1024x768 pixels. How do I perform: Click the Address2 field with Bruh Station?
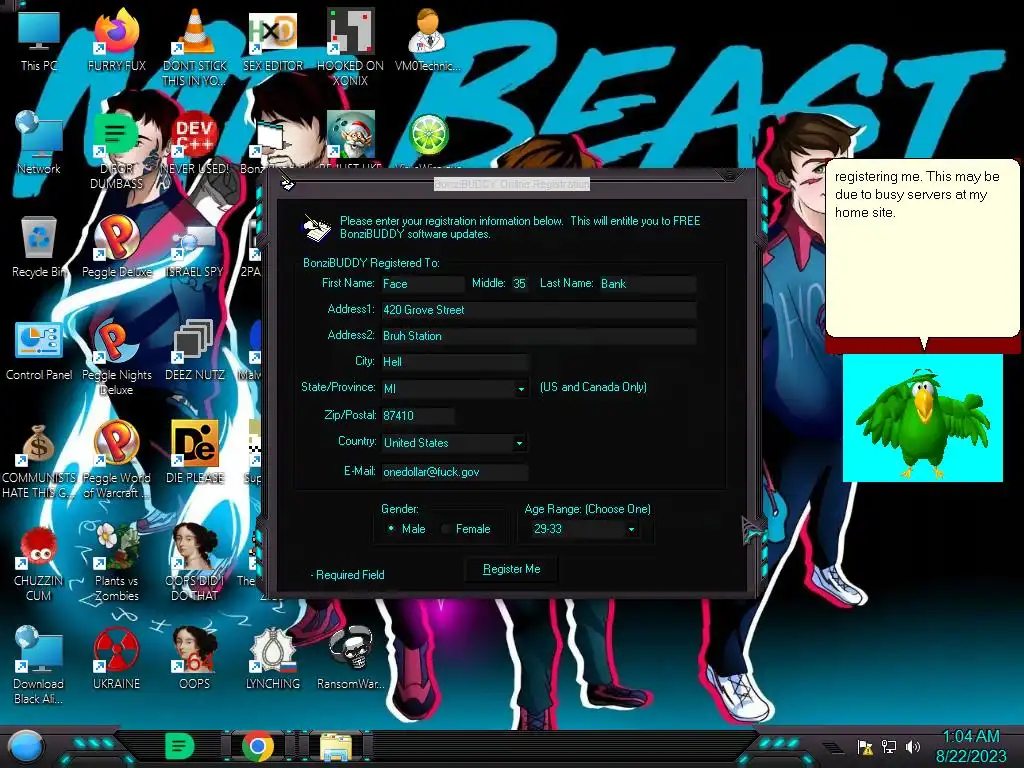click(539, 336)
